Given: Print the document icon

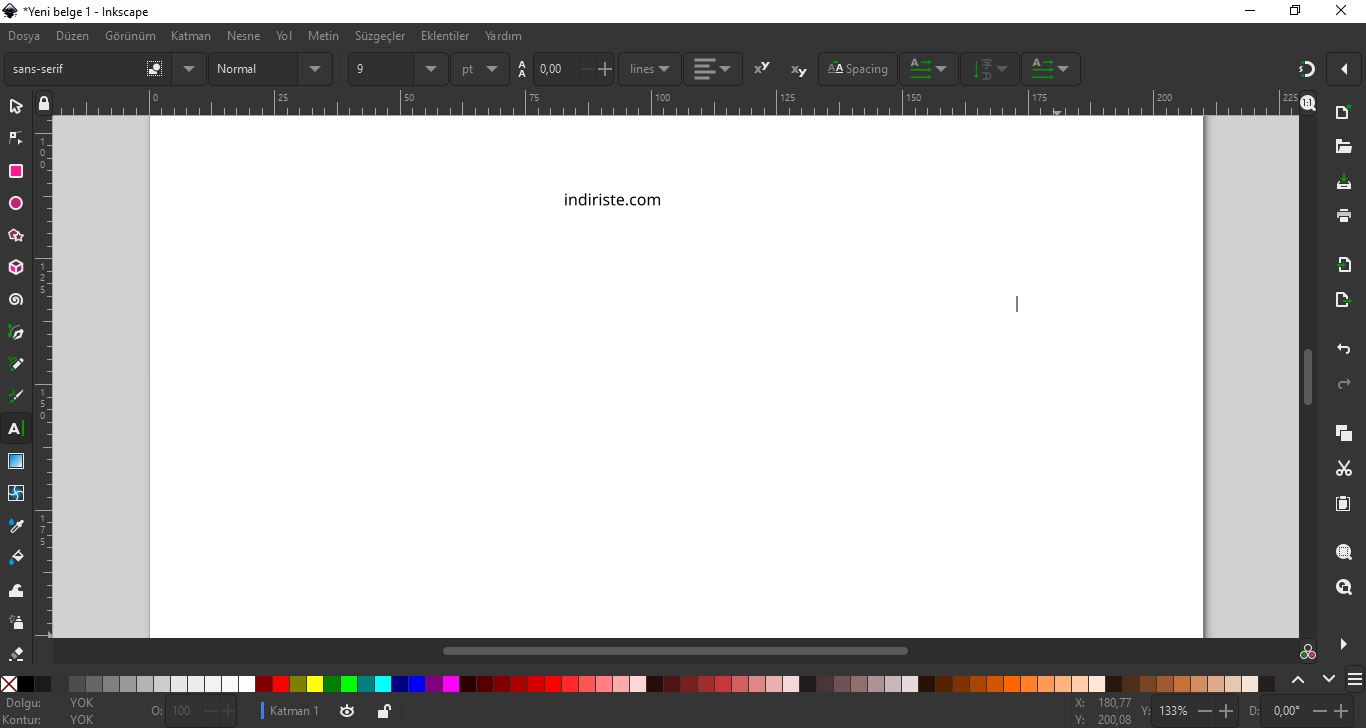Looking at the screenshot, I should click(x=1344, y=216).
